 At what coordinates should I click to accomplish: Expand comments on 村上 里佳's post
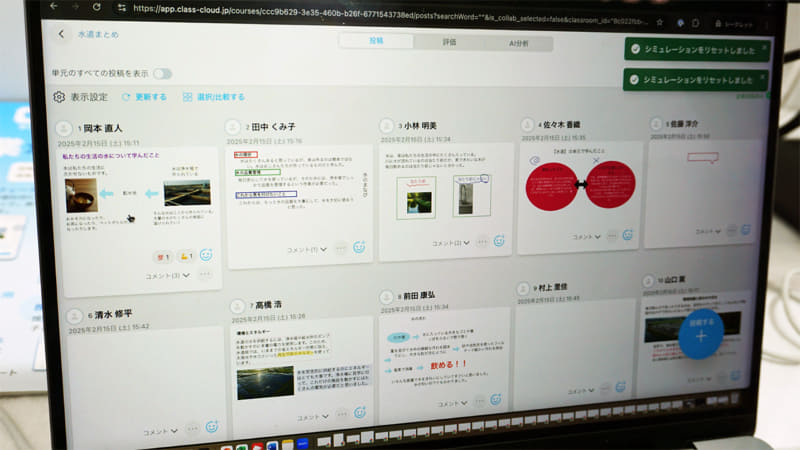(581, 391)
